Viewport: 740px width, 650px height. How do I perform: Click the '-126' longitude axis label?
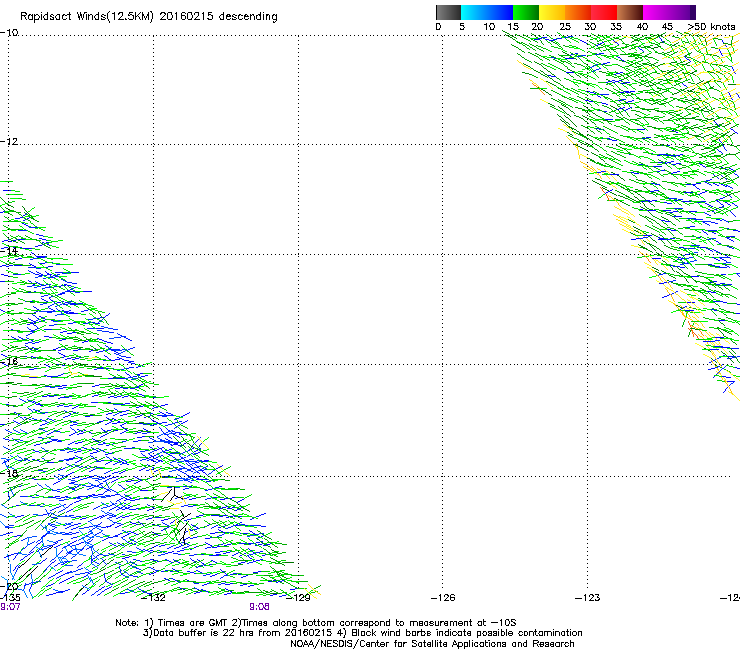point(443,598)
